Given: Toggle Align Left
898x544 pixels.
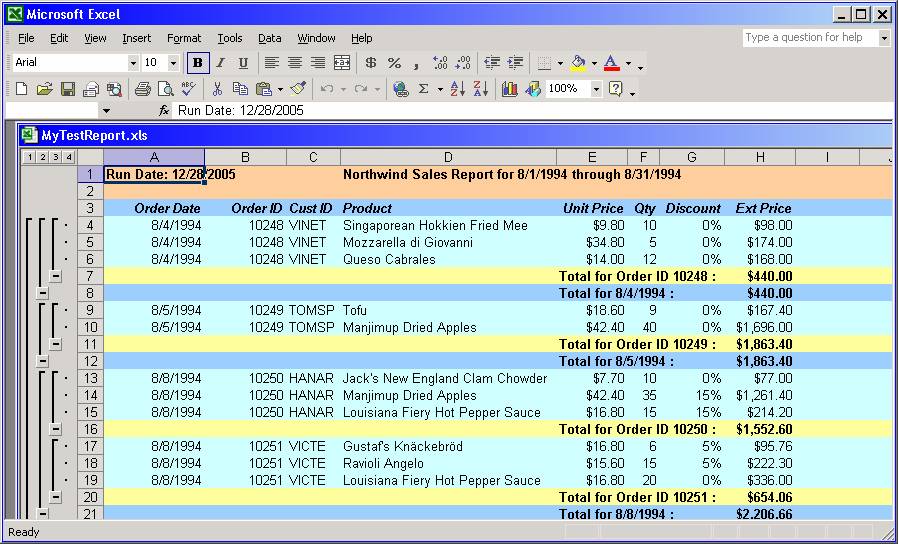Looking at the screenshot, I should tap(272, 62).
